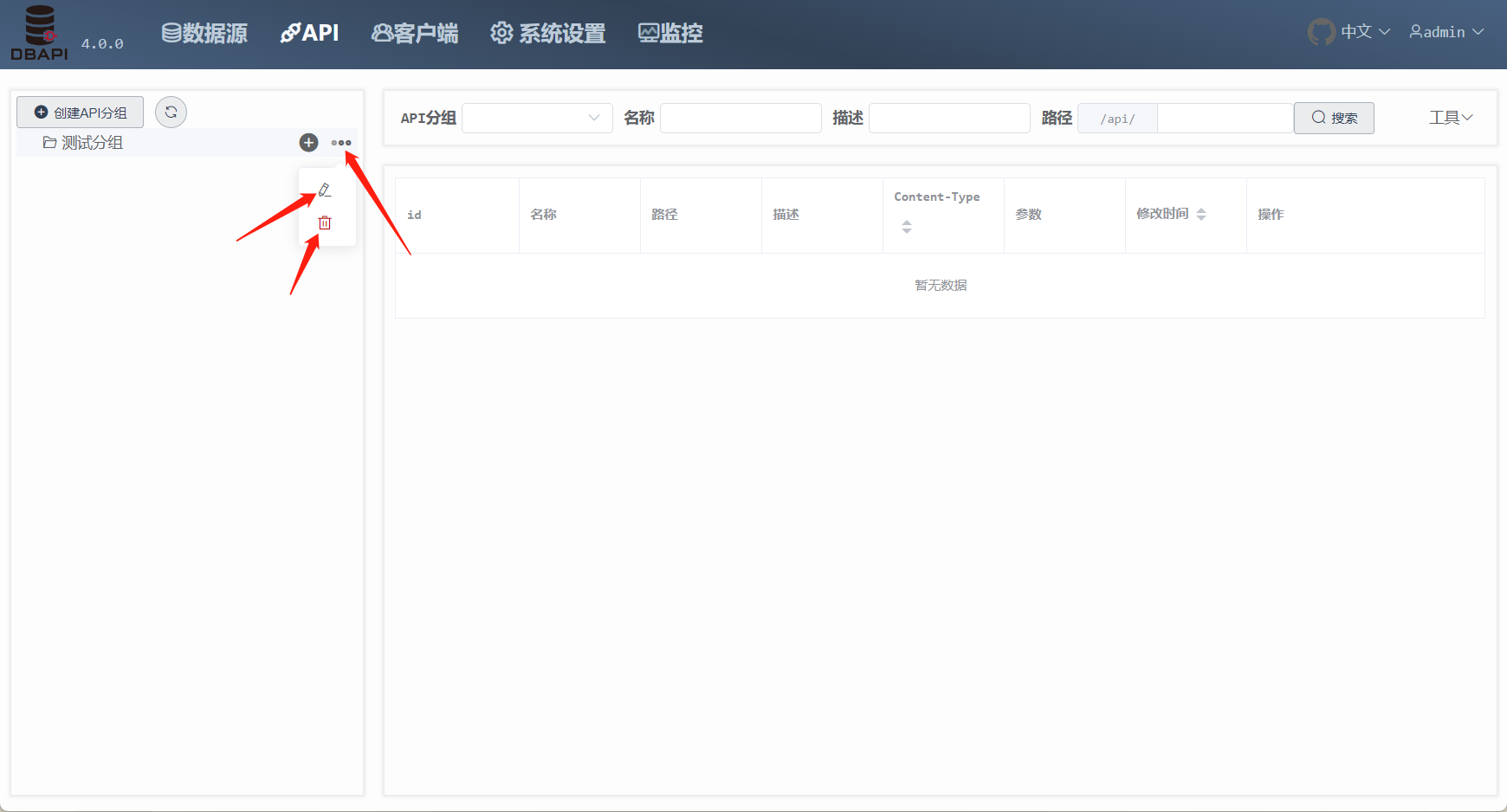This screenshot has height=812, width=1507.
Task: Open the 客户端 menu
Action: [415, 33]
